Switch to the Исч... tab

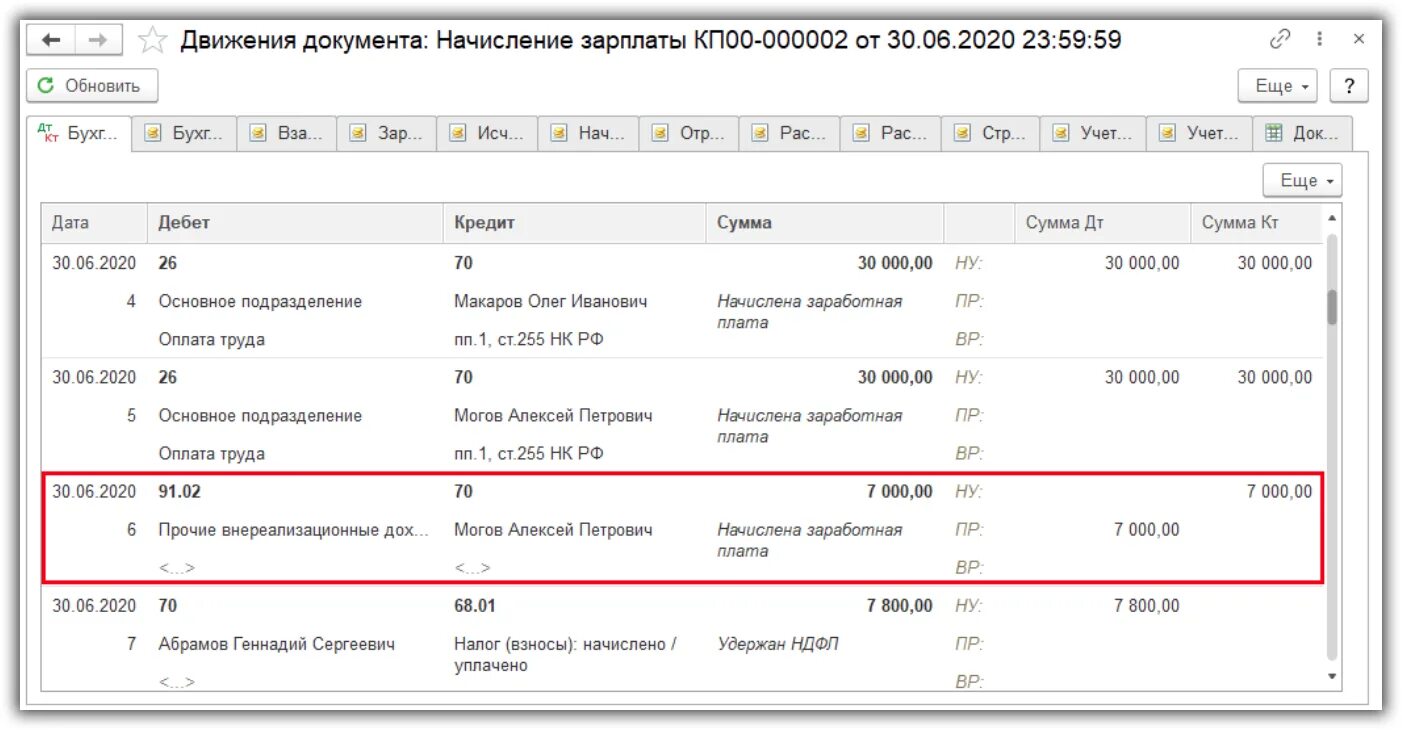pos(488,133)
